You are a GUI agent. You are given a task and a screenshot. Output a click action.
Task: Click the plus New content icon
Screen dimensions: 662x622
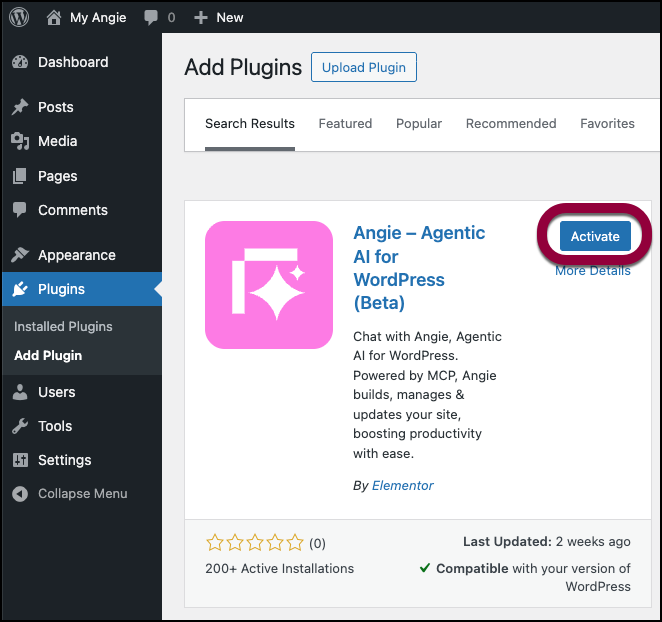pos(200,17)
